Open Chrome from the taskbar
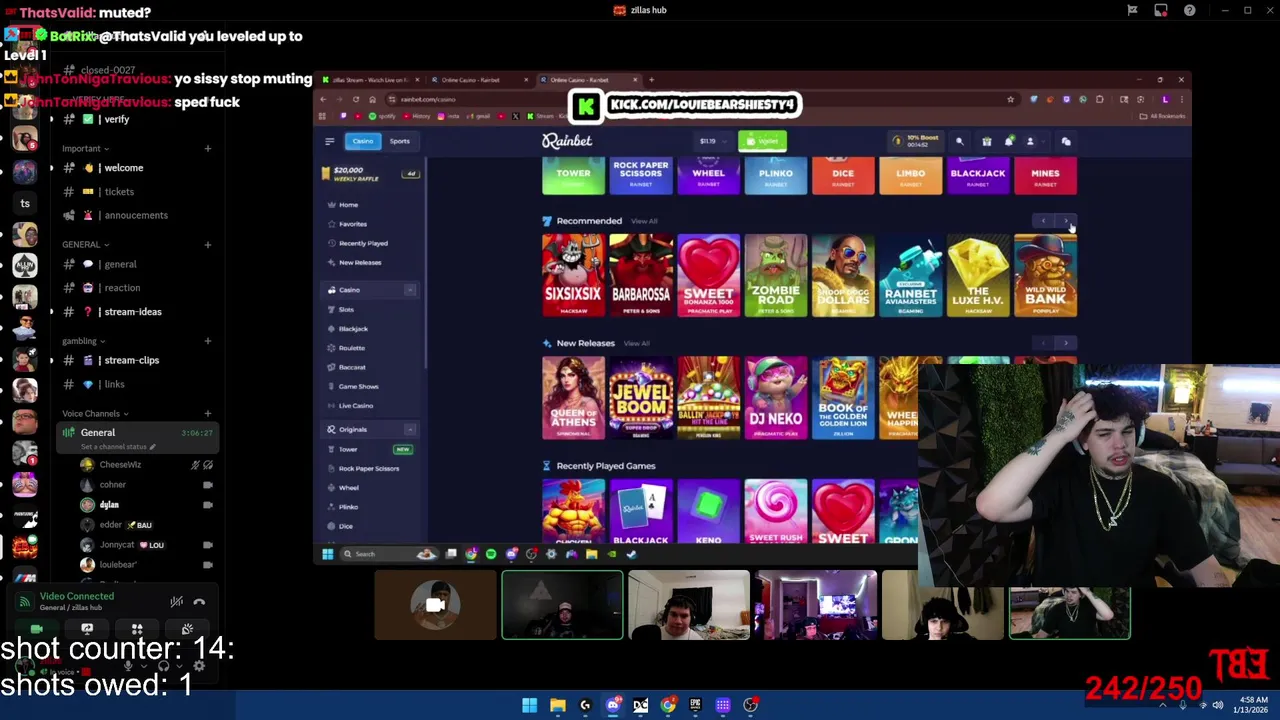 pyautogui.click(x=668, y=705)
